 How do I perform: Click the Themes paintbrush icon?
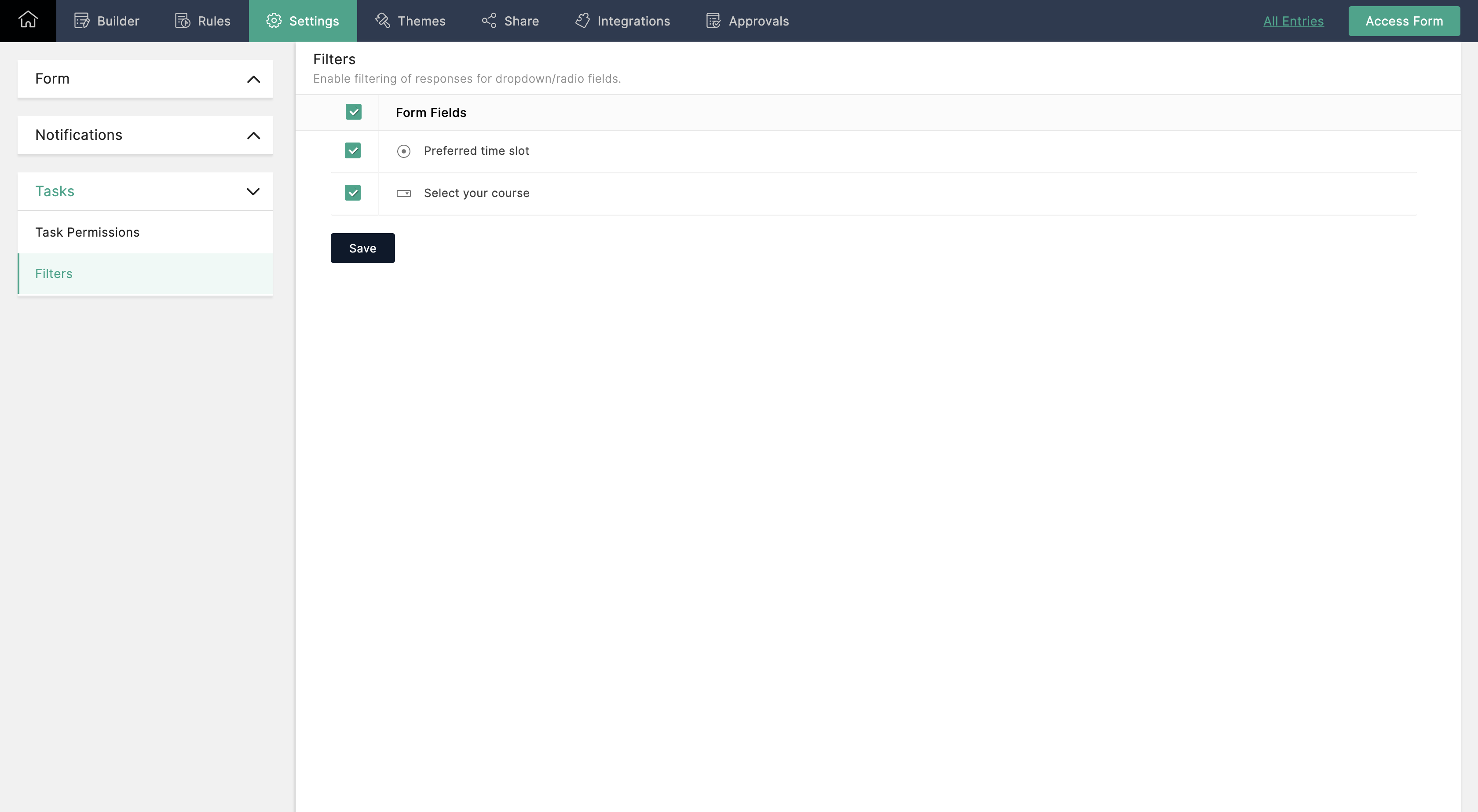tap(382, 21)
